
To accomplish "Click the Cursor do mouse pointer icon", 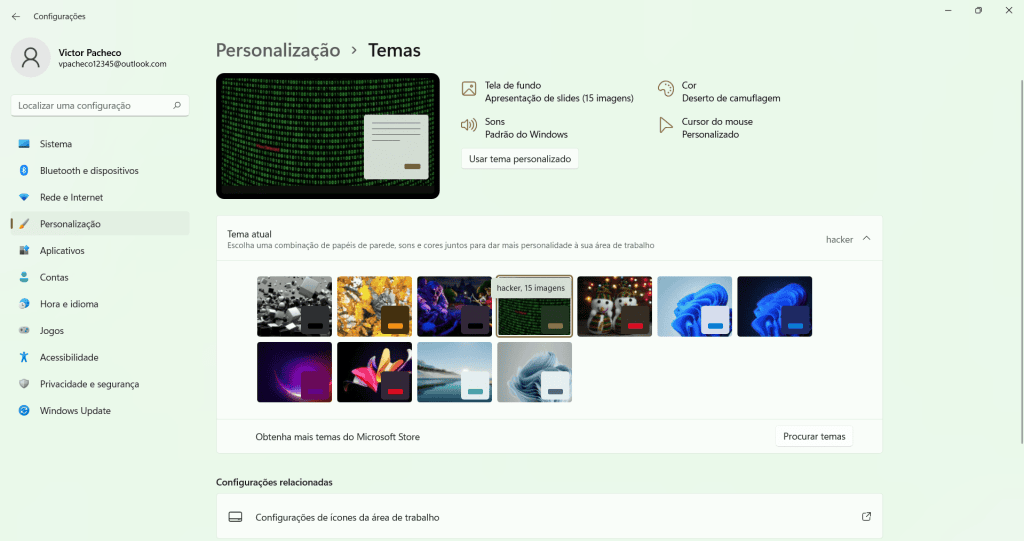I will tap(665, 125).
